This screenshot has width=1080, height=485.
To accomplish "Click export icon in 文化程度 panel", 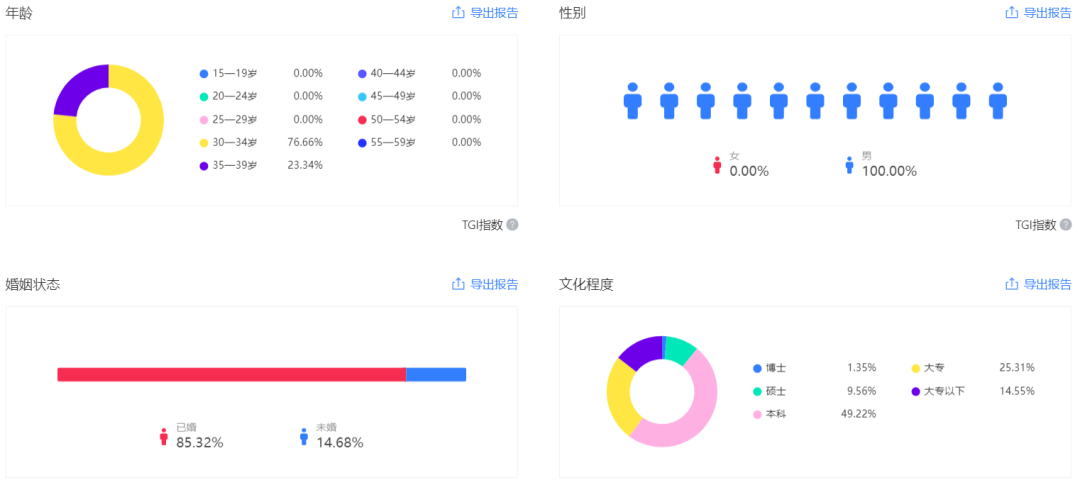I will 1012,284.
